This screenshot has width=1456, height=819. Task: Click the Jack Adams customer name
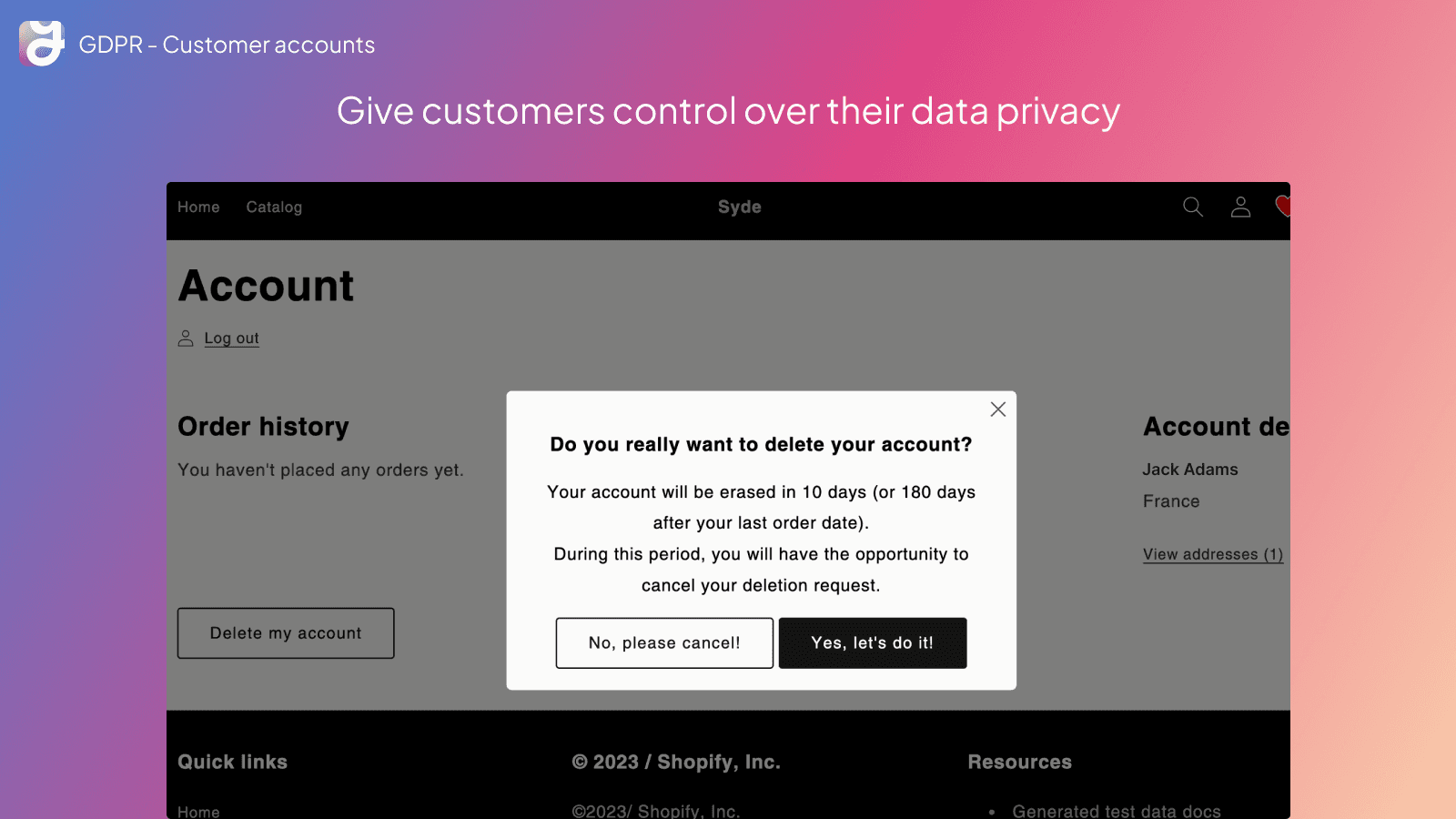tap(1190, 470)
